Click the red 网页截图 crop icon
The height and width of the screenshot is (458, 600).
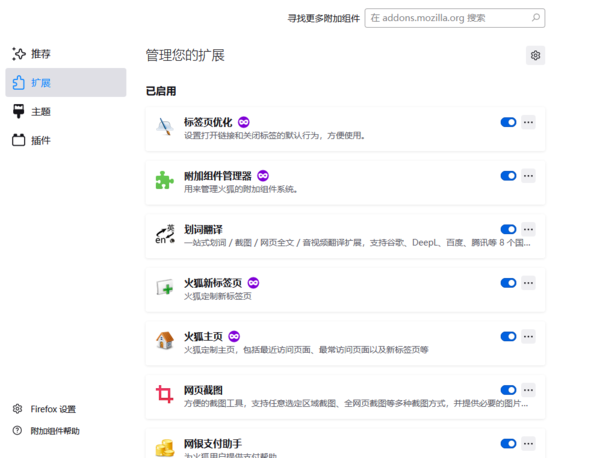pyautogui.click(x=164, y=396)
